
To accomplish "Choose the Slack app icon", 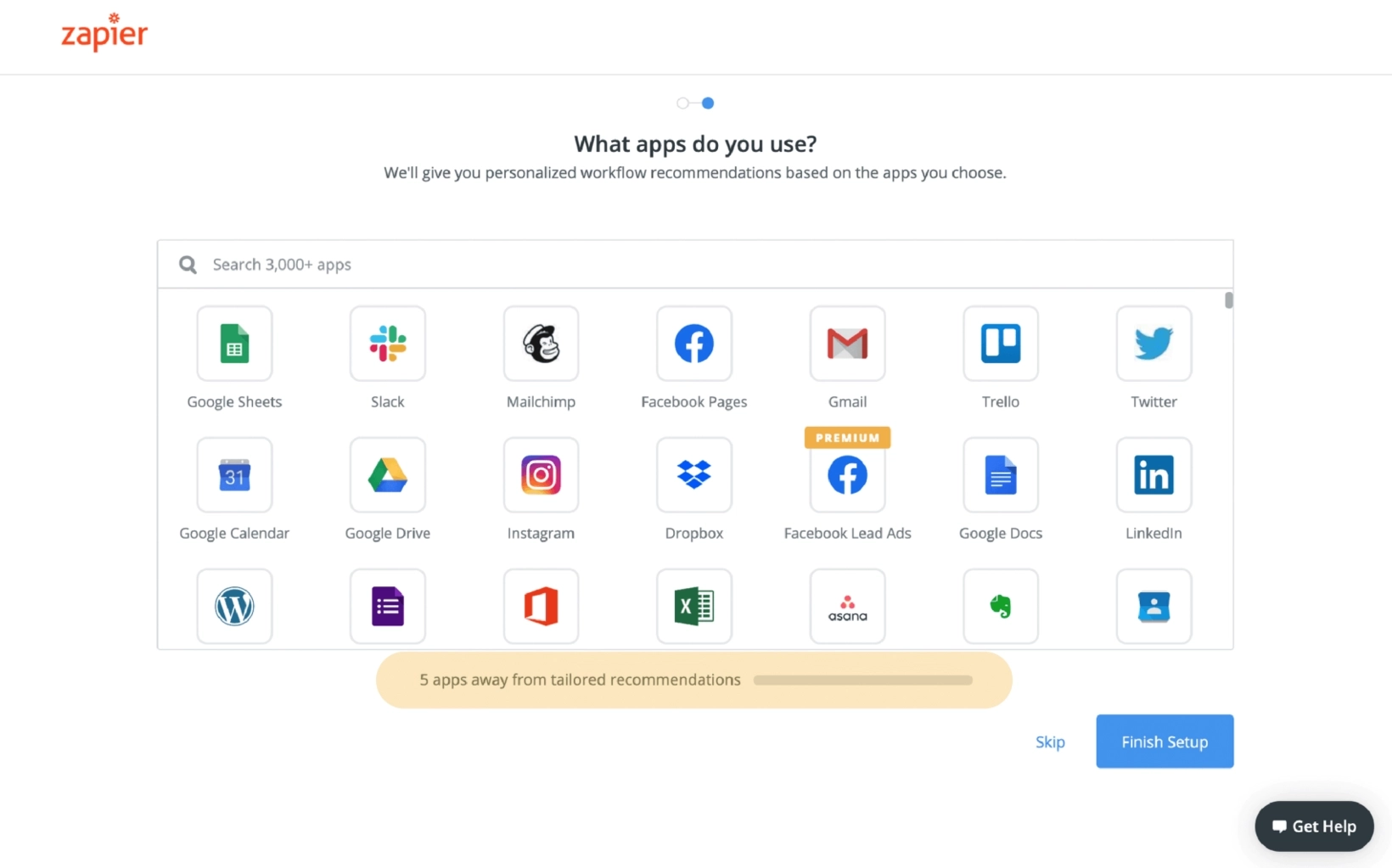I will pos(388,344).
